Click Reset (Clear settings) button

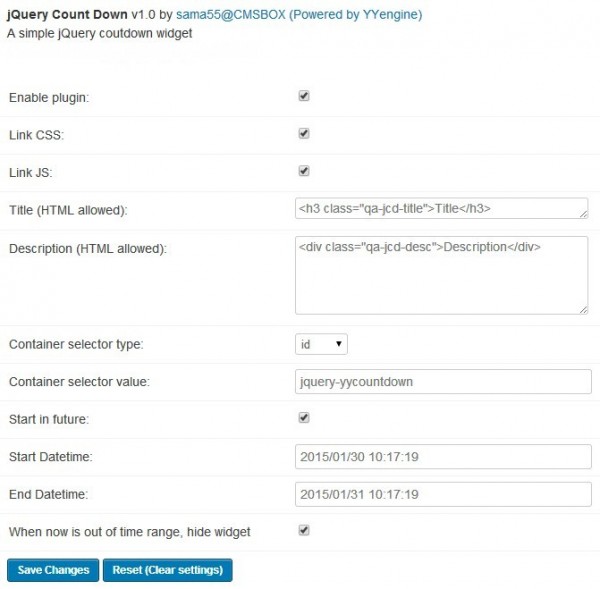coord(168,570)
